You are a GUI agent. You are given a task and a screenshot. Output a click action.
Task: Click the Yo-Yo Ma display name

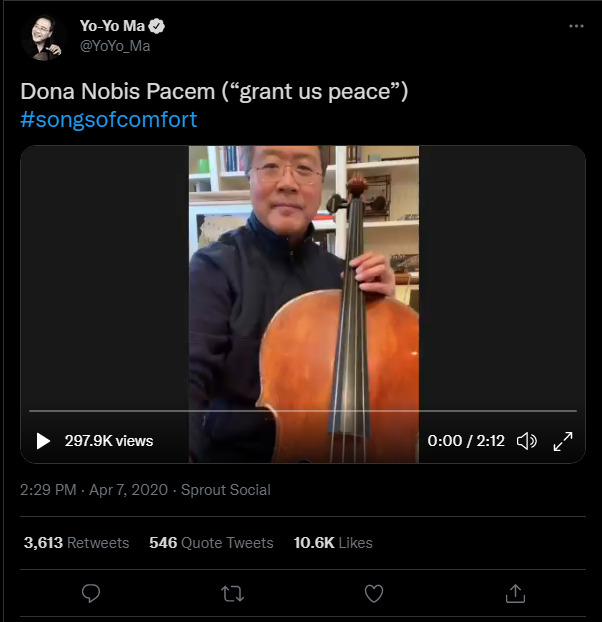coord(111,25)
